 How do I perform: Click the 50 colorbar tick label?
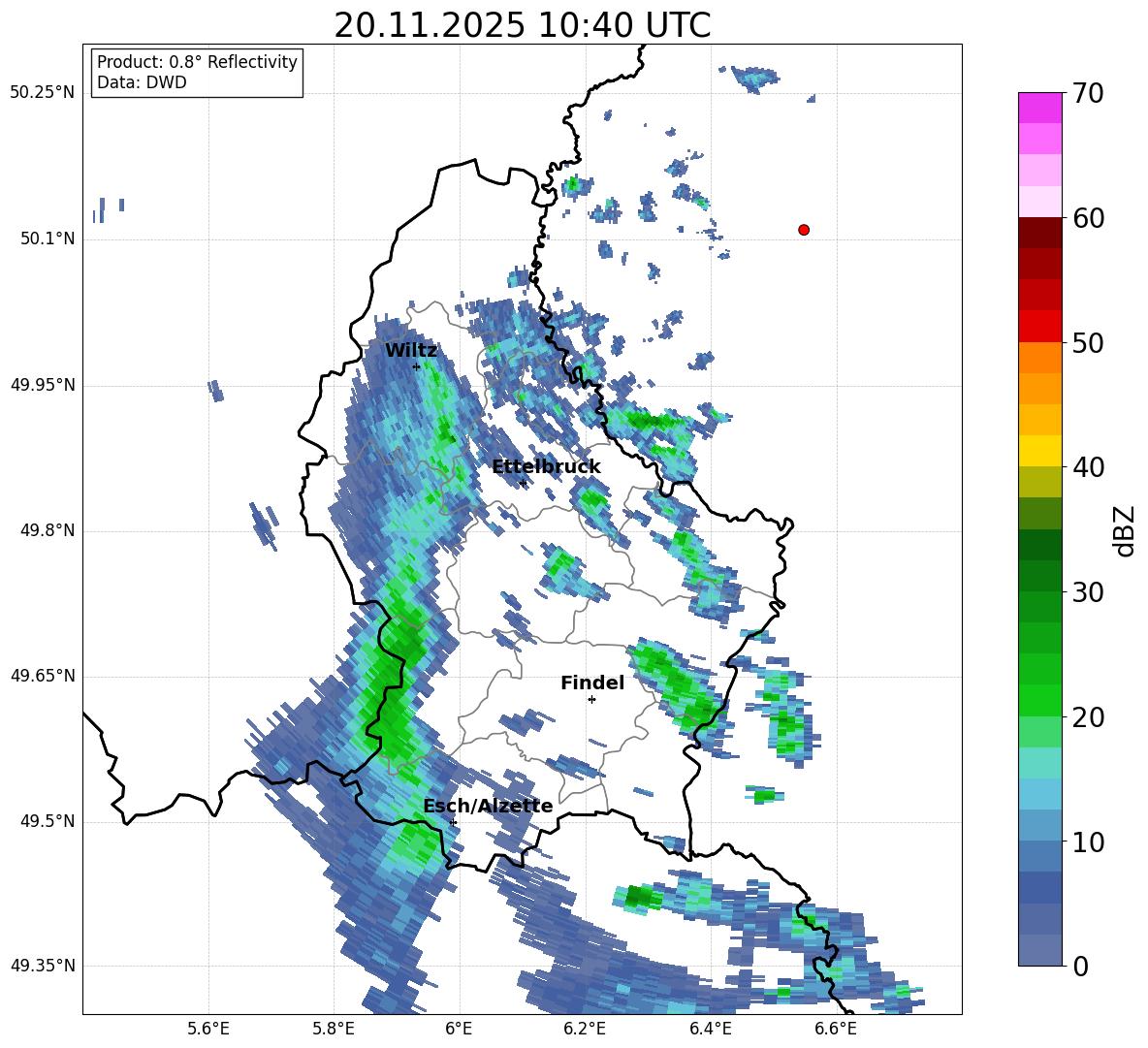1087,342
